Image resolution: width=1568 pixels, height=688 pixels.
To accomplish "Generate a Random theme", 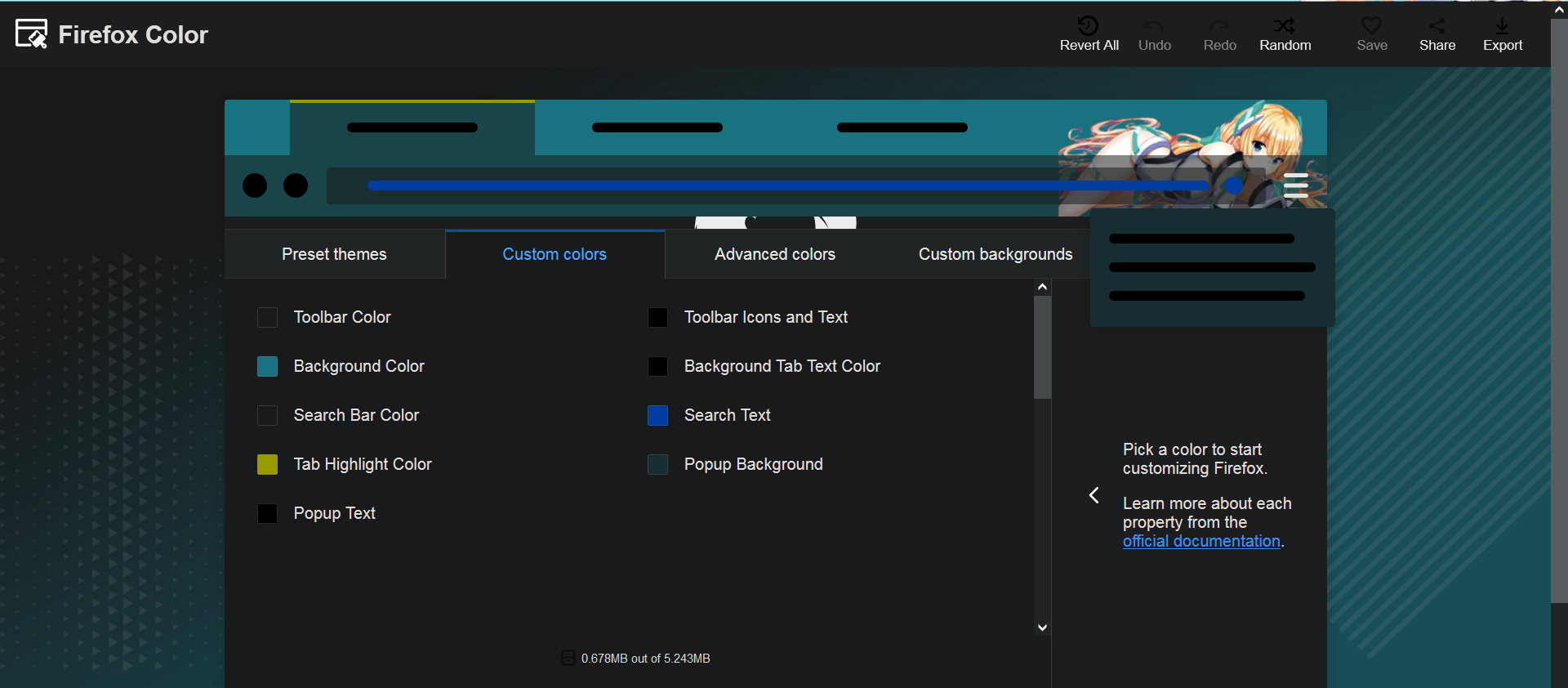I will 1285,34.
